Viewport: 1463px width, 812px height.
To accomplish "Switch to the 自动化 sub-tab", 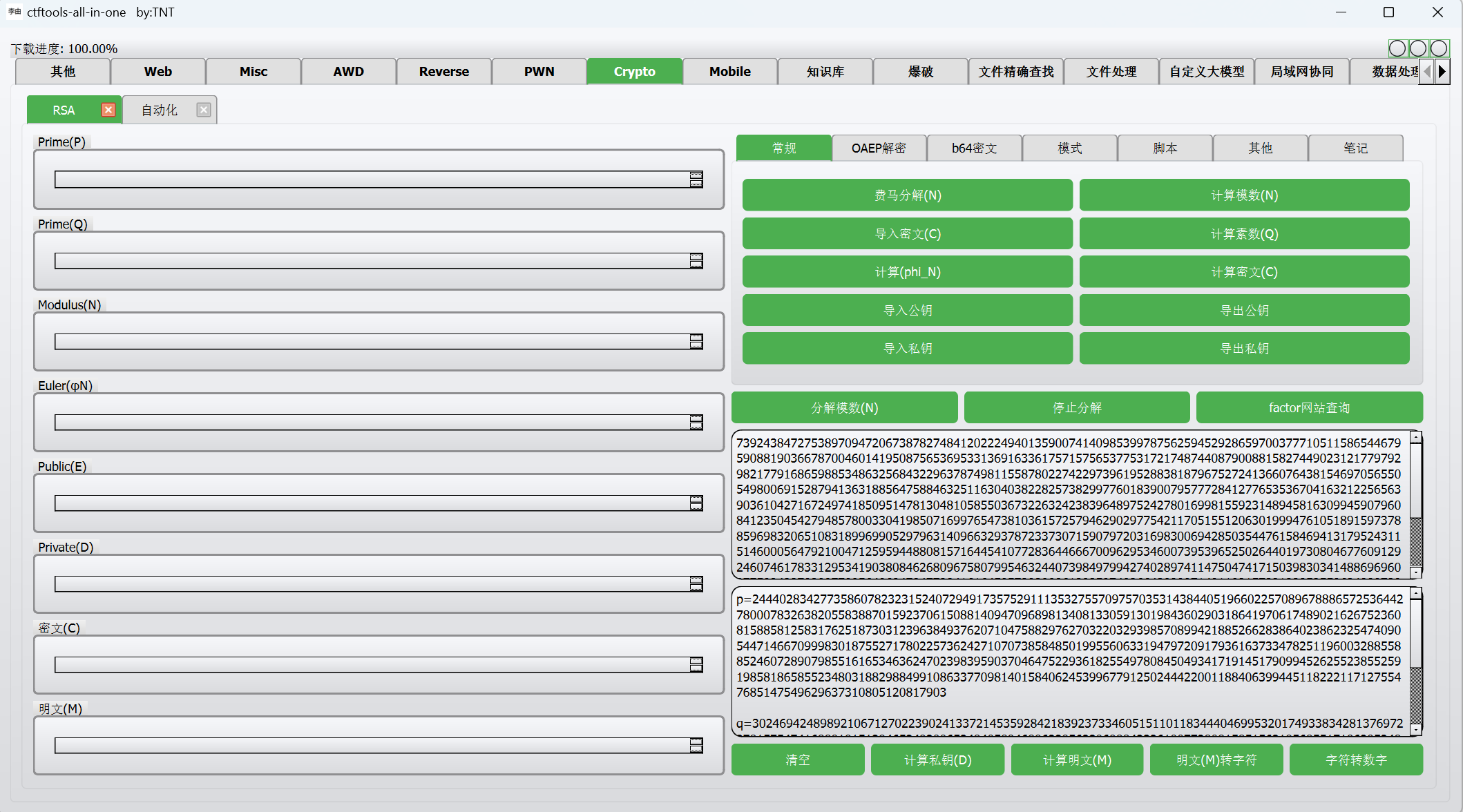I will pyautogui.click(x=160, y=110).
